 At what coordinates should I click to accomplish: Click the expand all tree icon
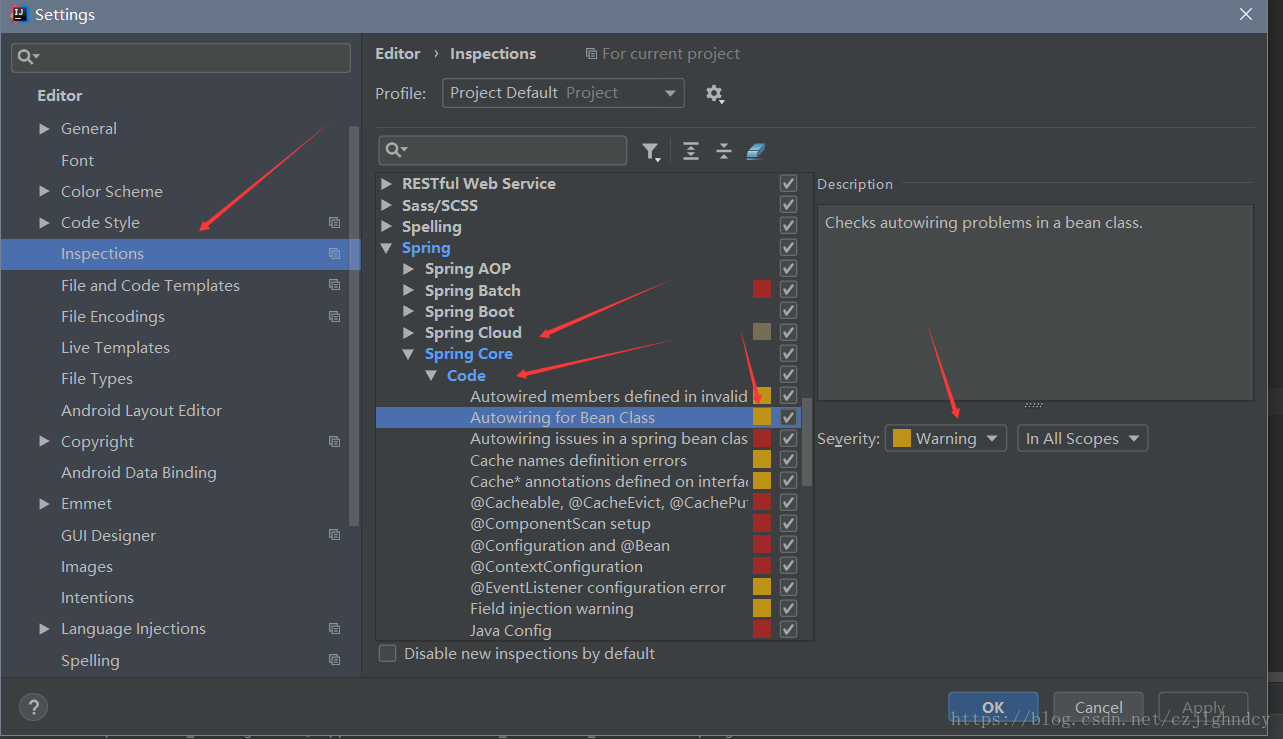691,151
